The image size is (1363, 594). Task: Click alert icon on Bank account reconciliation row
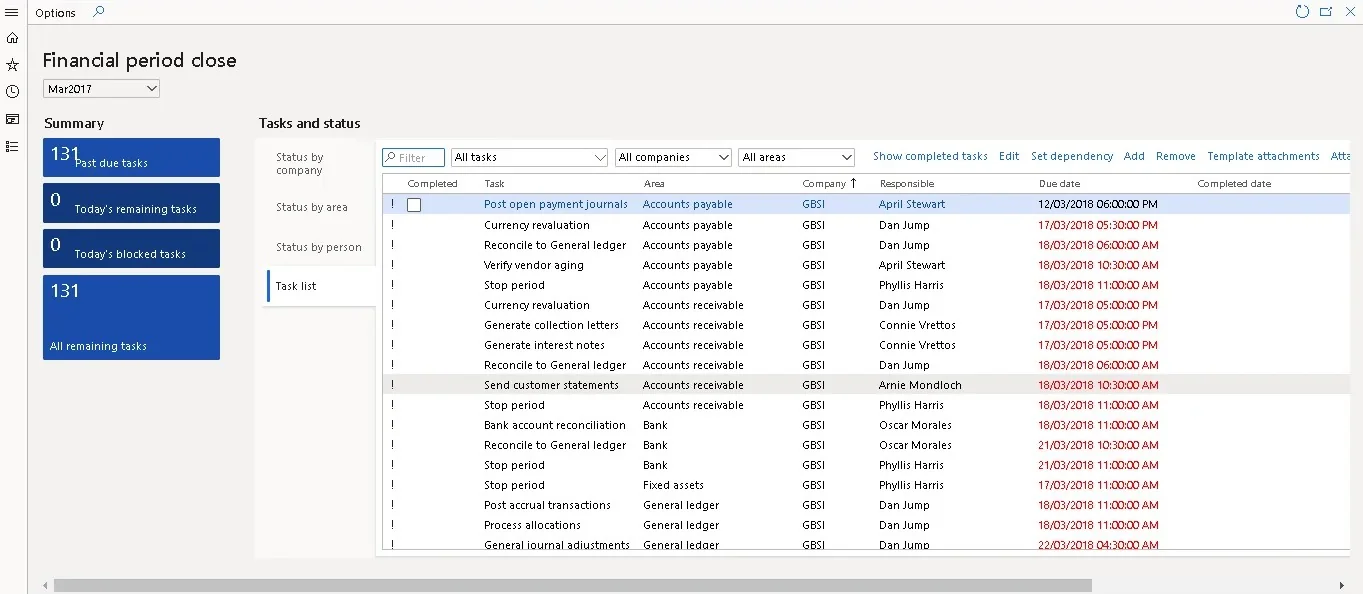pyautogui.click(x=392, y=425)
